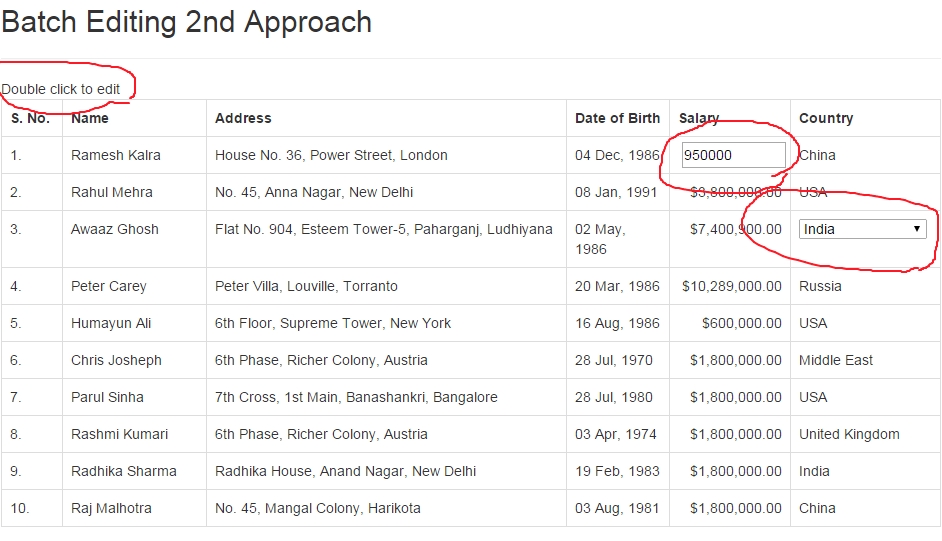This screenshot has height=541, width=942.
Task: Select the Address column header
Action: pos(243,118)
